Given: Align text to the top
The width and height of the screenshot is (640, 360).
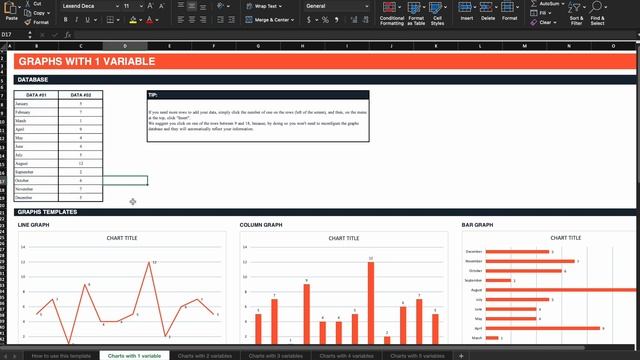Looking at the screenshot, I should [181, 6].
